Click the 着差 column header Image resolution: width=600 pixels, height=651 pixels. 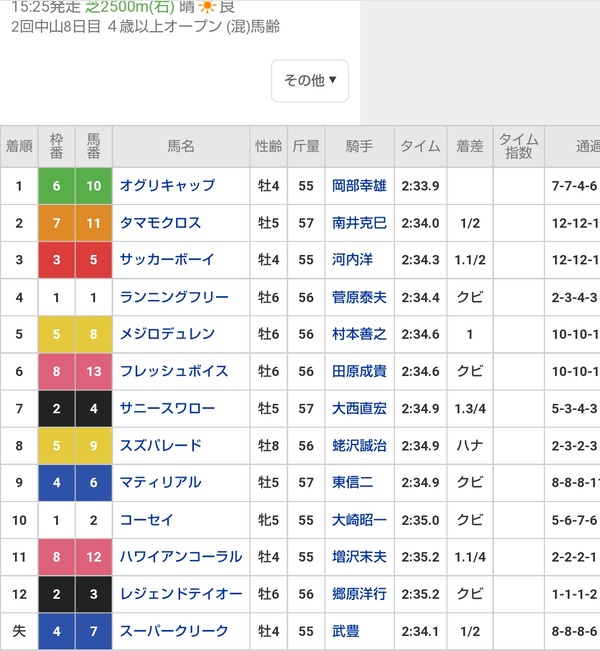(x=470, y=146)
